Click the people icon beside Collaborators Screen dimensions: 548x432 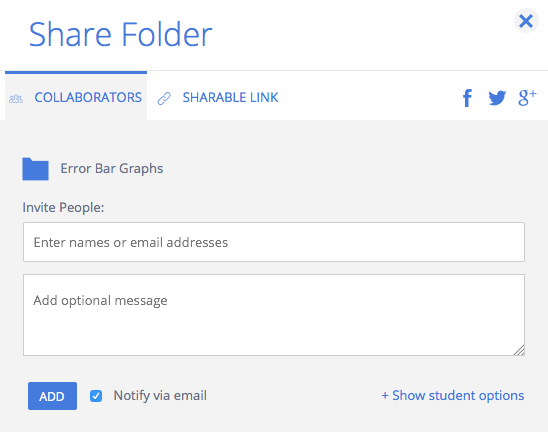click(x=16, y=99)
